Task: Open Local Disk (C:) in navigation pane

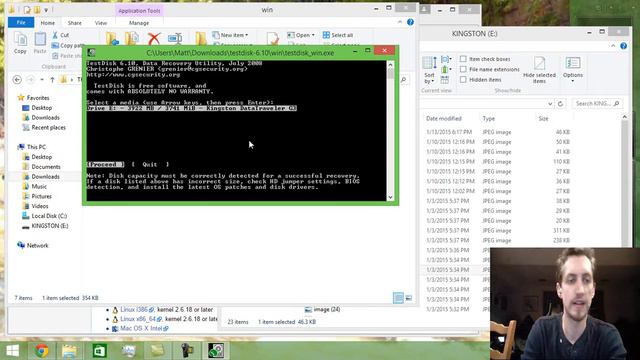Action: [49, 216]
